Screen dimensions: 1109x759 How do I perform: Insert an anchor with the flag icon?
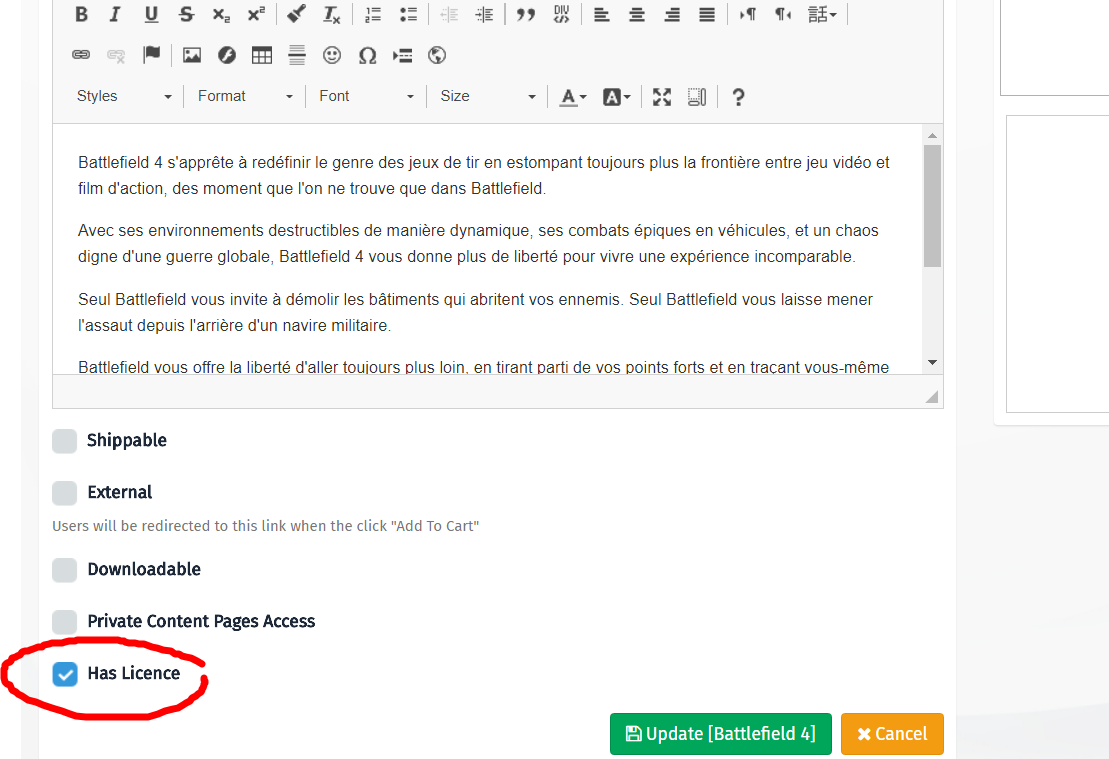[151, 55]
